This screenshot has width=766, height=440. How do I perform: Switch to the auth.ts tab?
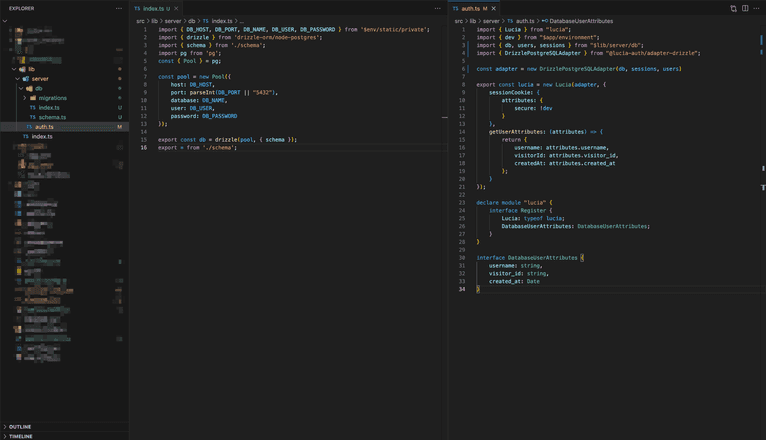coord(470,8)
